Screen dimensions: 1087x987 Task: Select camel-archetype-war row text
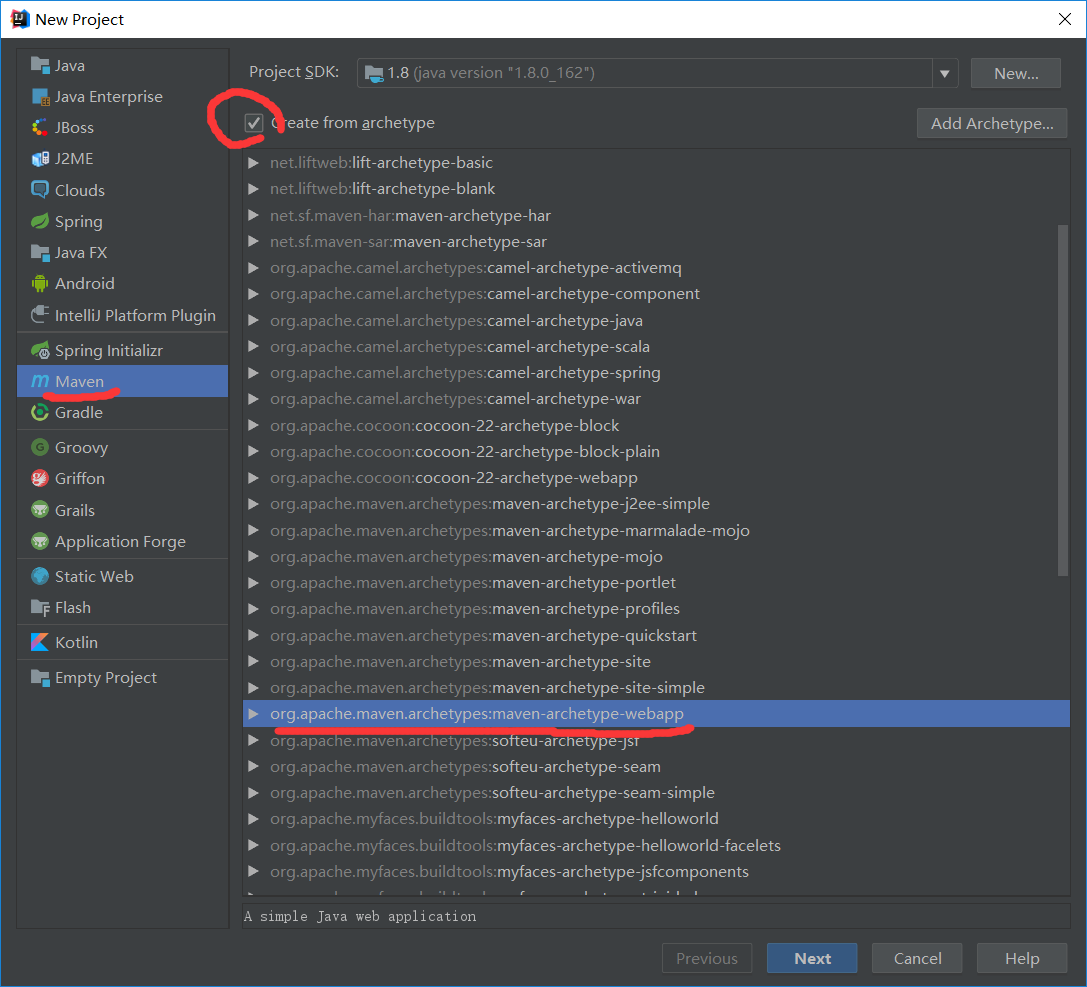coord(455,399)
